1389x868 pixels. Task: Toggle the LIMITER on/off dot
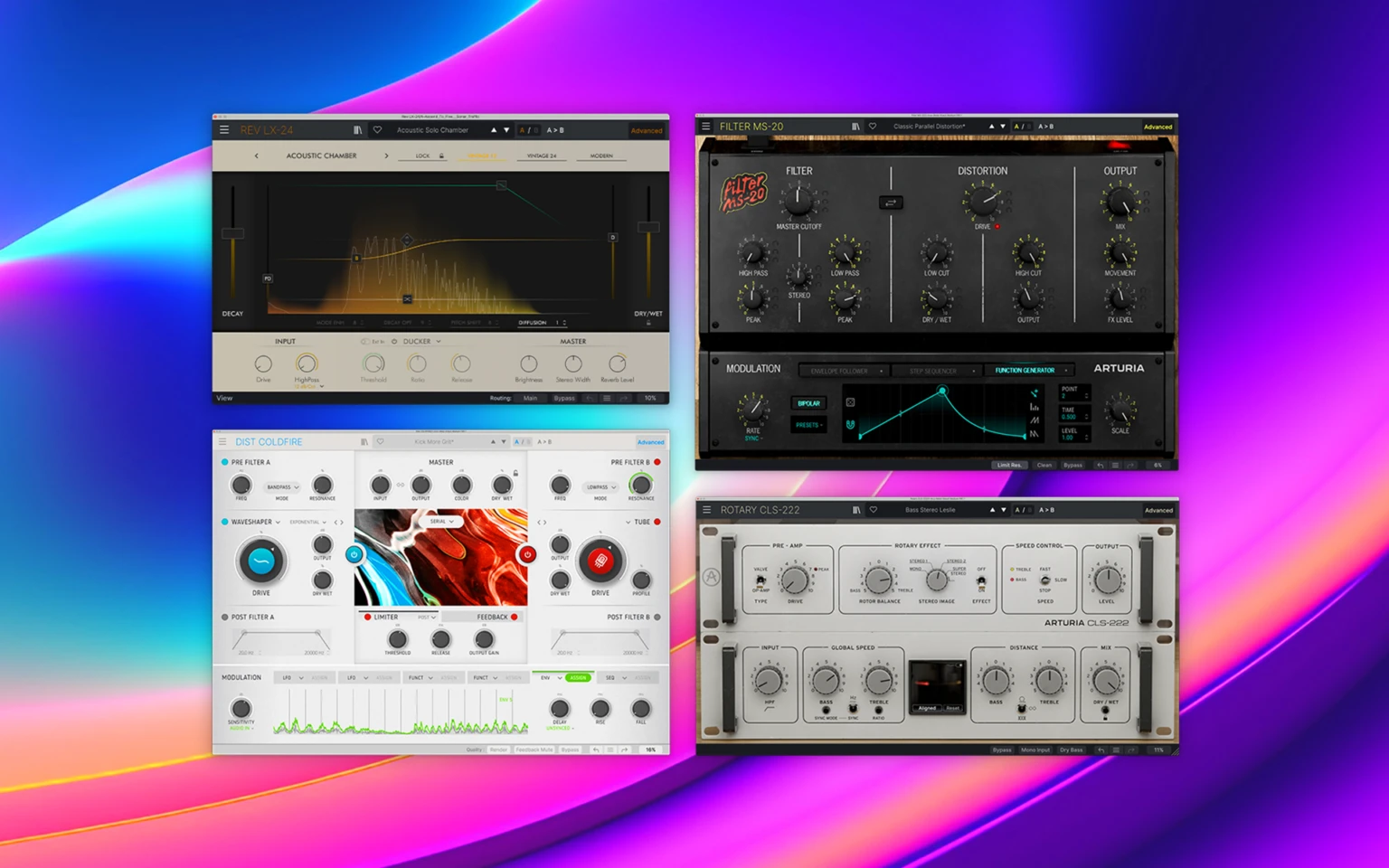(x=367, y=618)
